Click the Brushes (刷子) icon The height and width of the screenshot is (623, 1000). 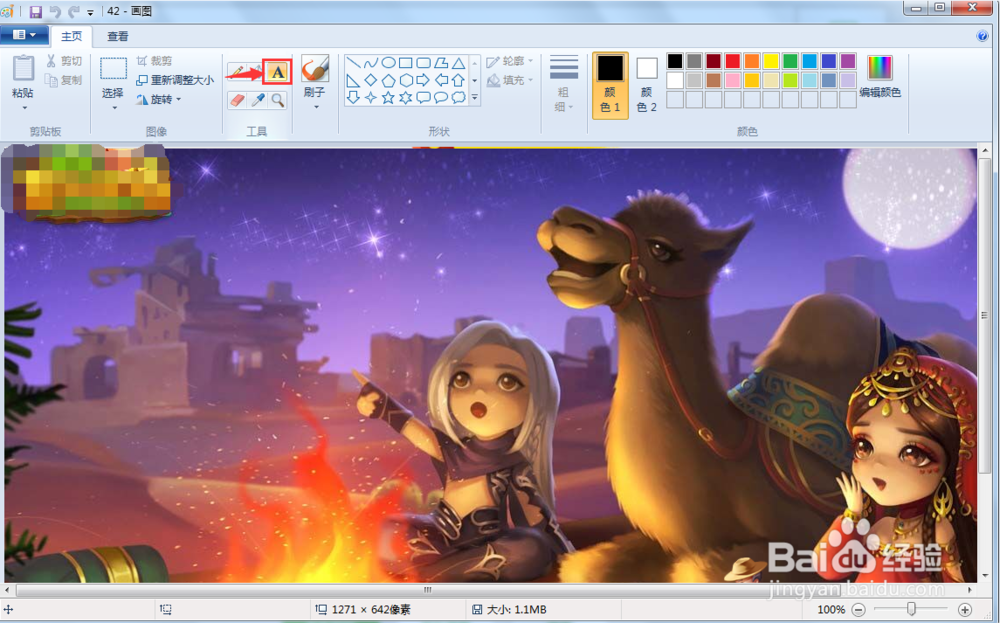(x=314, y=69)
